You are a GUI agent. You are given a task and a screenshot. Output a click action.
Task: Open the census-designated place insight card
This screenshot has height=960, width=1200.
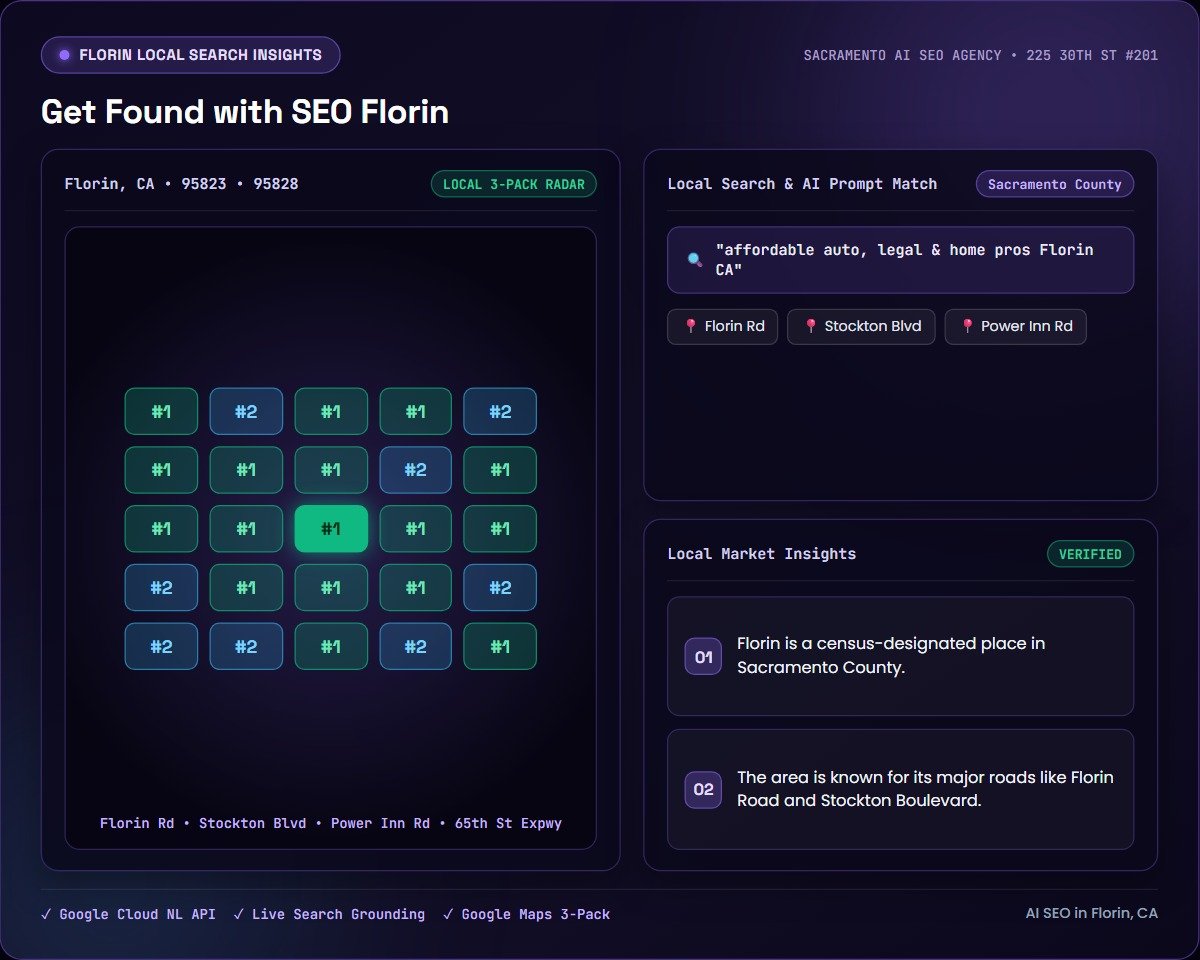tap(900, 656)
